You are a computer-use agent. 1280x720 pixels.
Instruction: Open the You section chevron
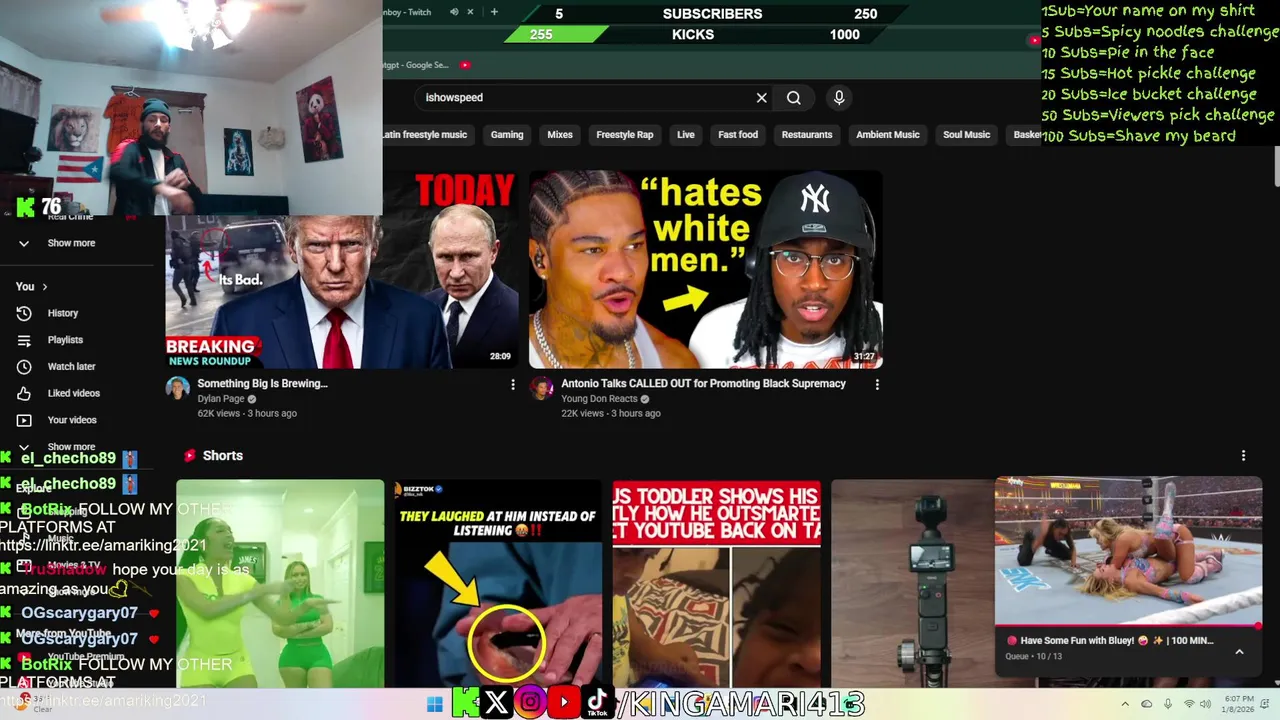click(x=45, y=287)
